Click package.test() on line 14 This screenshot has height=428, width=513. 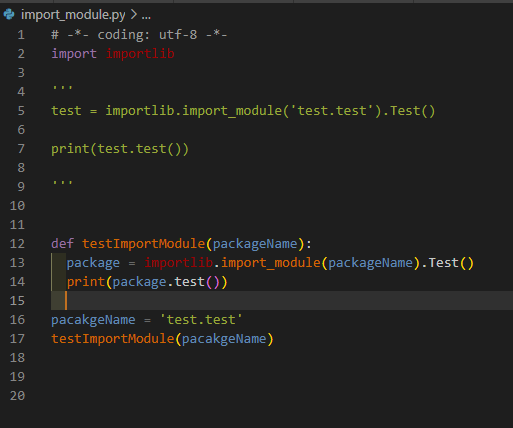pos(166,282)
